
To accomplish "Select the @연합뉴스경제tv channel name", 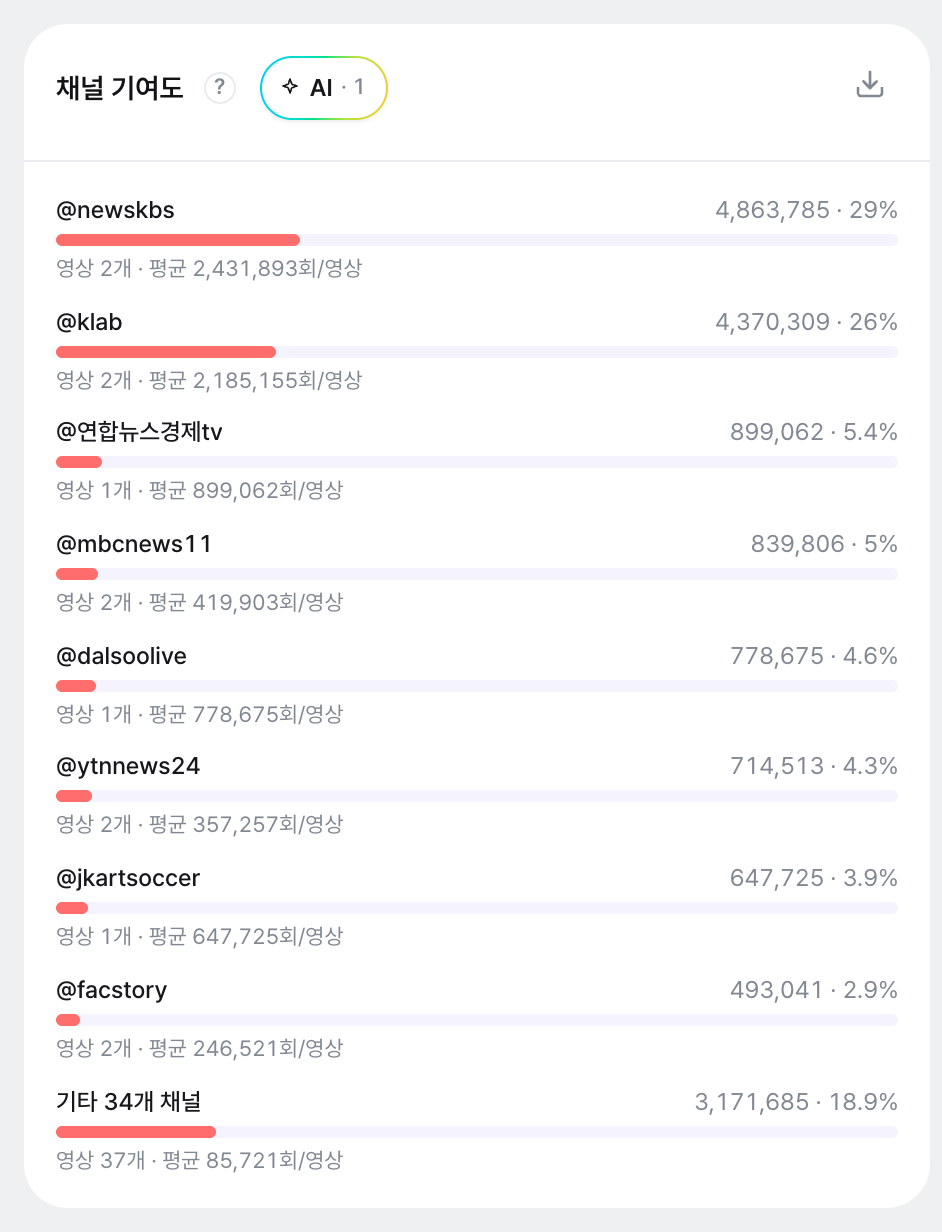I will click(139, 432).
